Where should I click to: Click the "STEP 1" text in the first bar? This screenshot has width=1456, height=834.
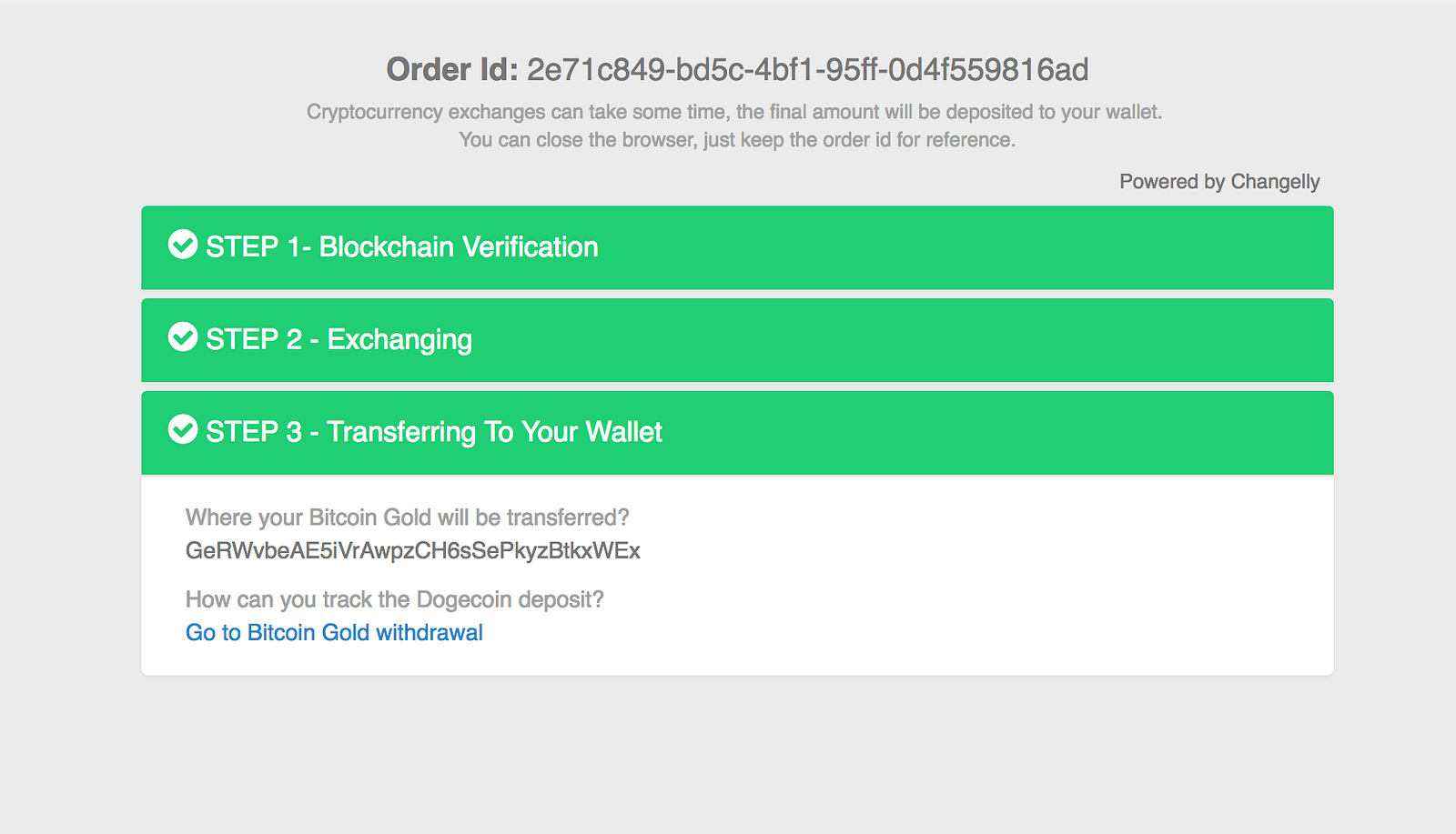tap(242, 246)
